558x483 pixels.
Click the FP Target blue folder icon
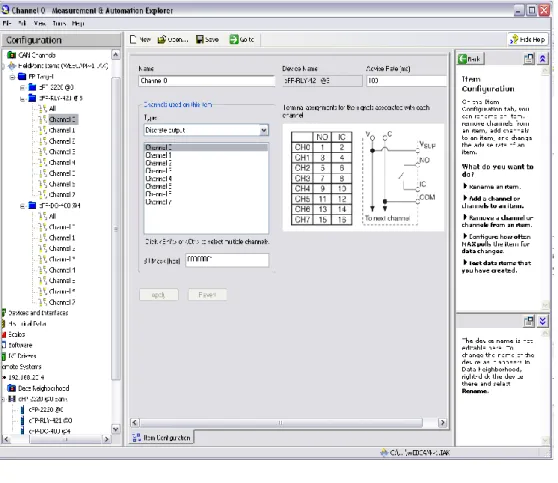(x=22, y=77)
